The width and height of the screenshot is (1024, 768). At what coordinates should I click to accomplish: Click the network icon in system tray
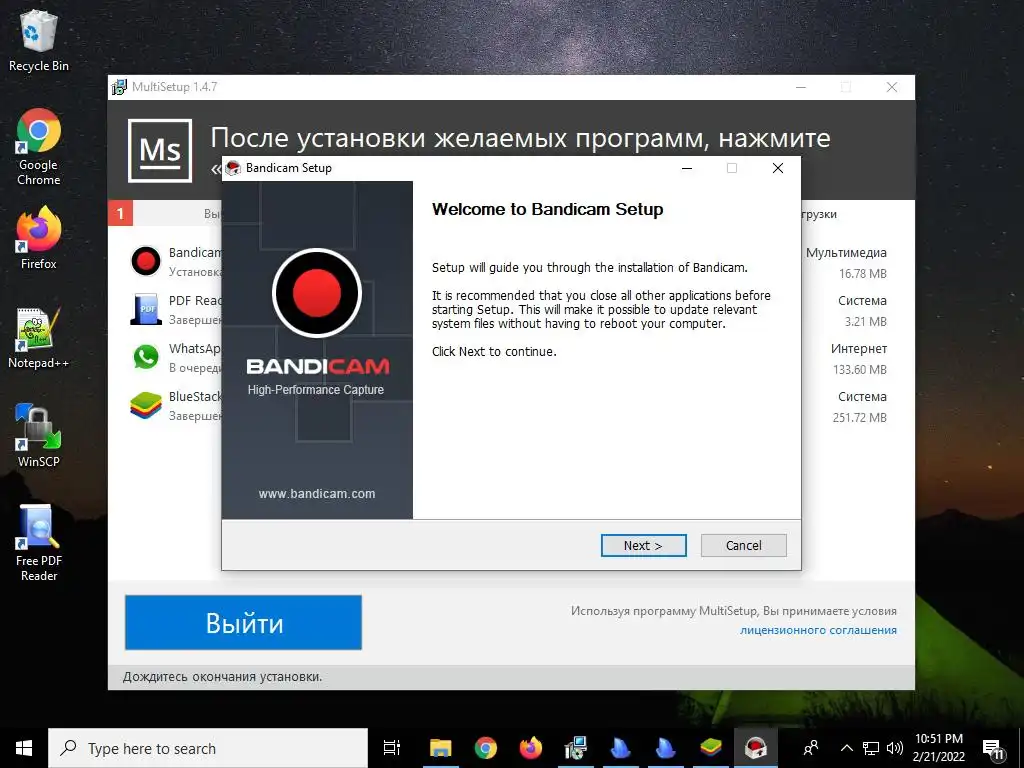pyautogui.click(x=871, y=748)
